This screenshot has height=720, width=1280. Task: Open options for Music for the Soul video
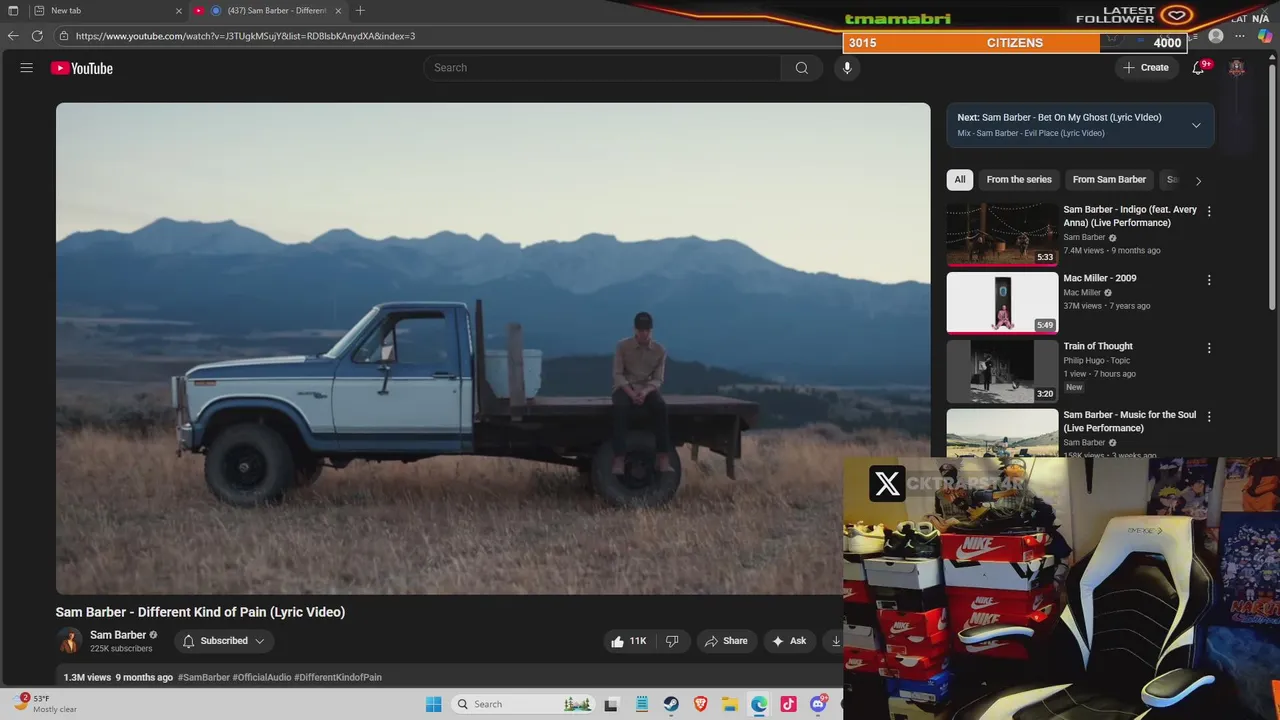point(1209,416)
